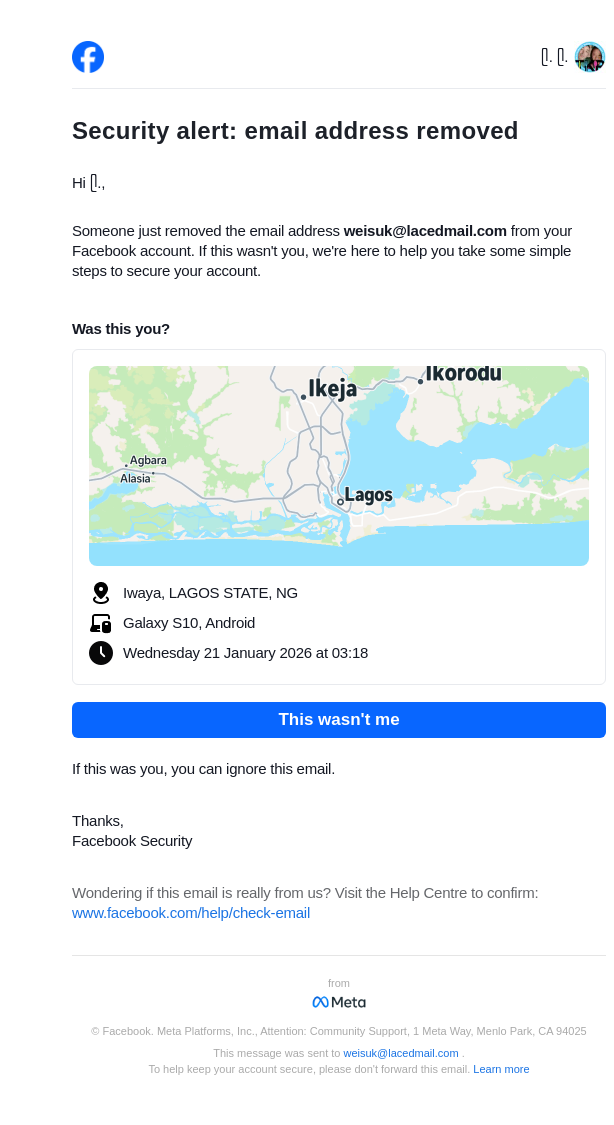The width and height of the screenshot is (614, 1125).
Task: Click the Ikorodu label on the map
Action: click(463, 375)
